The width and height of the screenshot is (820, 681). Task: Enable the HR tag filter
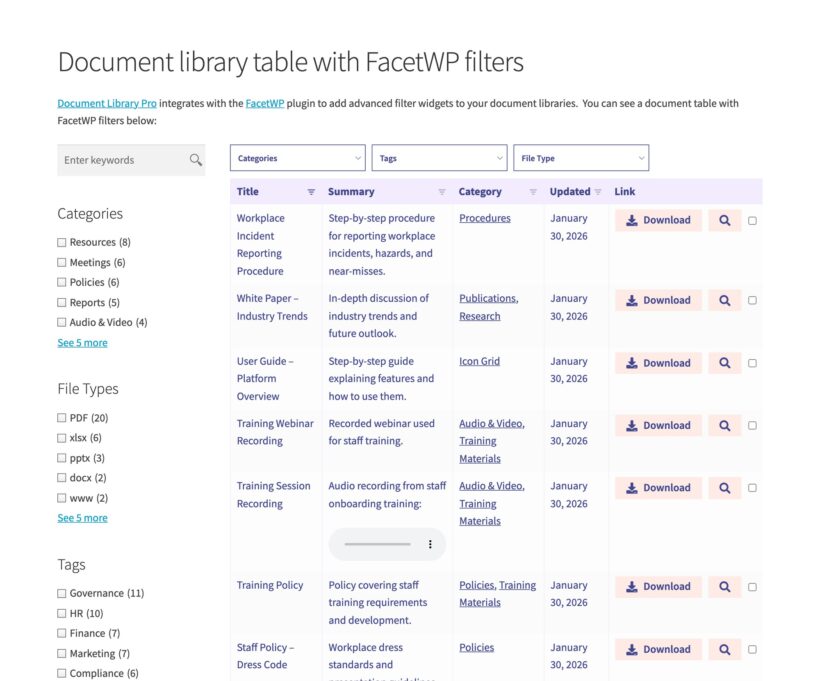62,613
